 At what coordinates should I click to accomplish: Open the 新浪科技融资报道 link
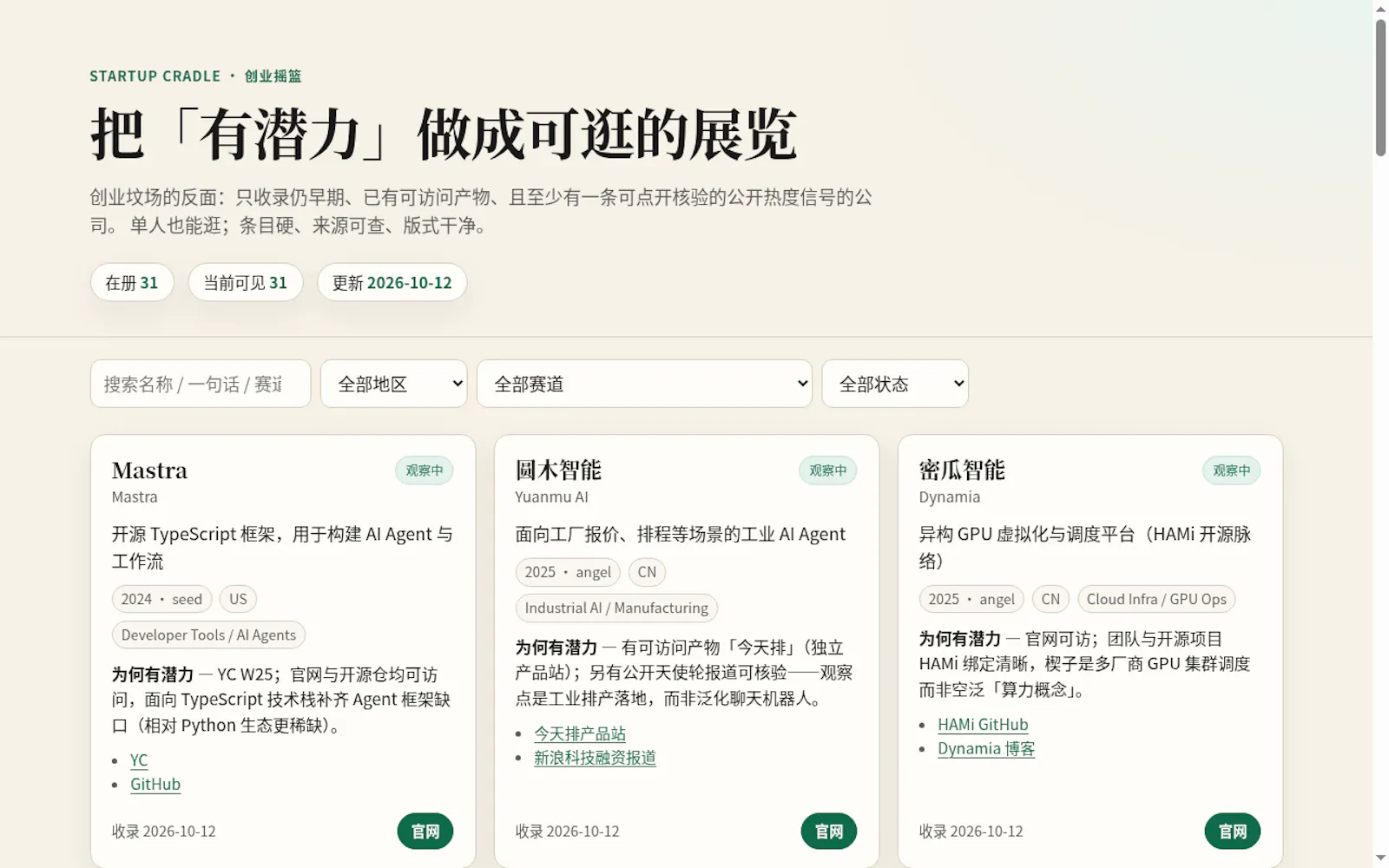coord(595,758)
